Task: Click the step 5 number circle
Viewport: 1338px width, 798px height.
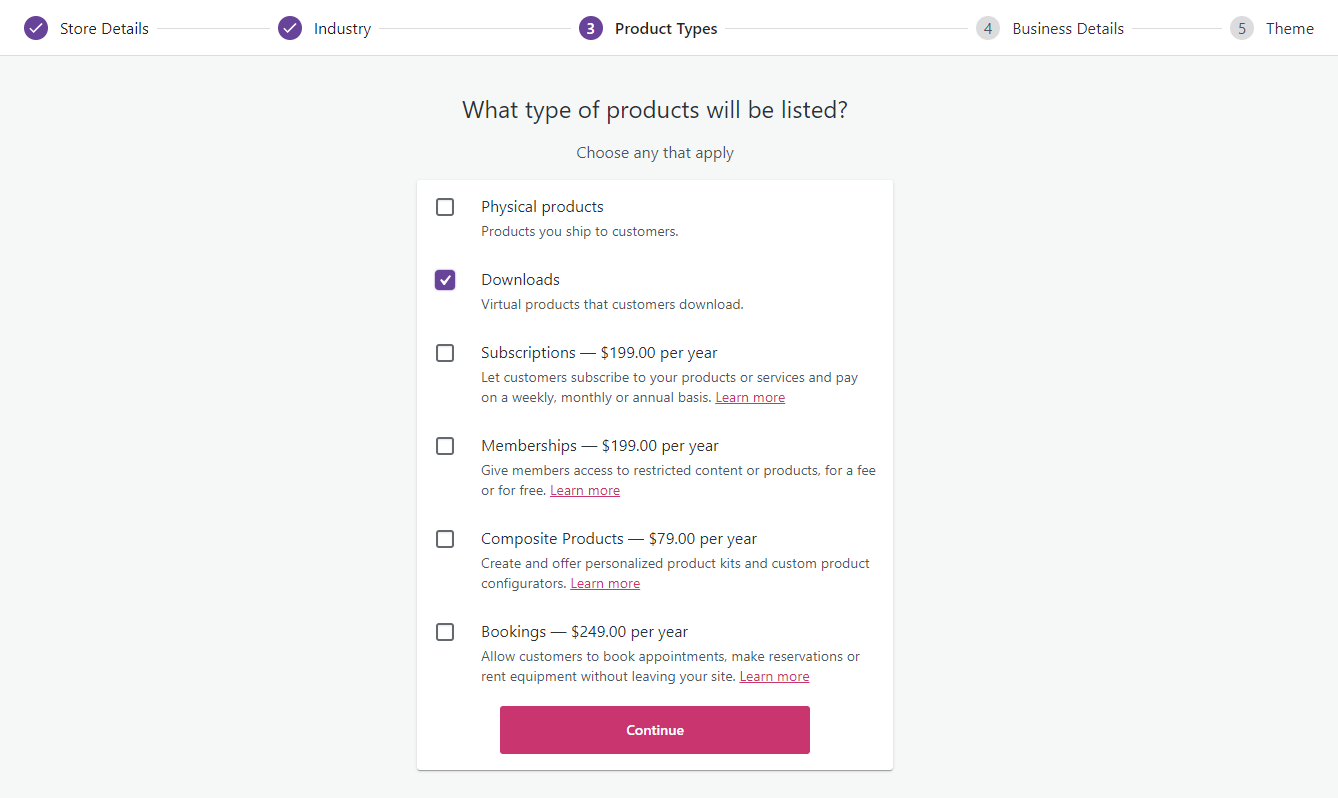Action: pos(1242,28)
